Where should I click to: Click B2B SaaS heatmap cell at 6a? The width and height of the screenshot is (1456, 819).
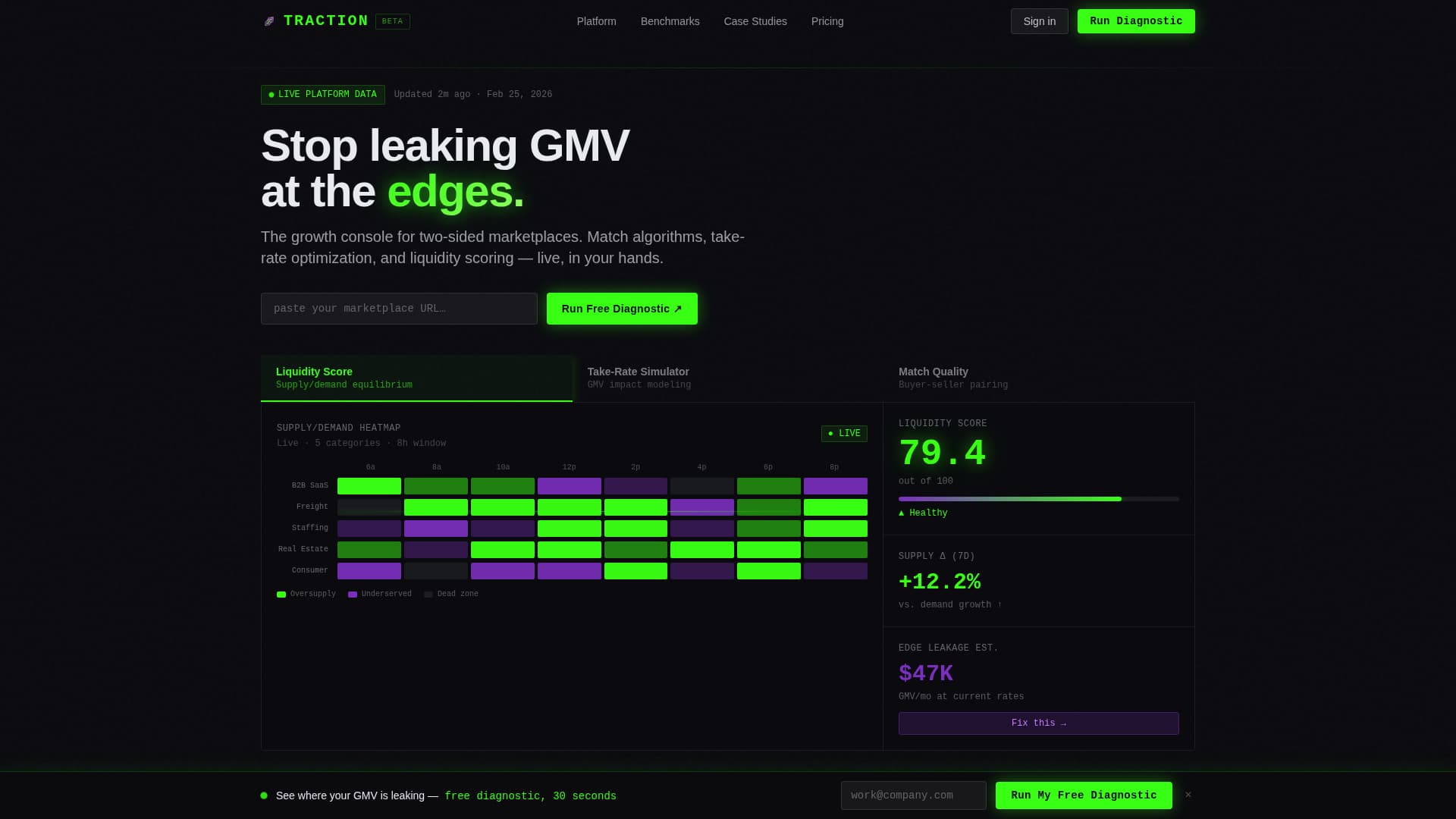tap(369, 486)
